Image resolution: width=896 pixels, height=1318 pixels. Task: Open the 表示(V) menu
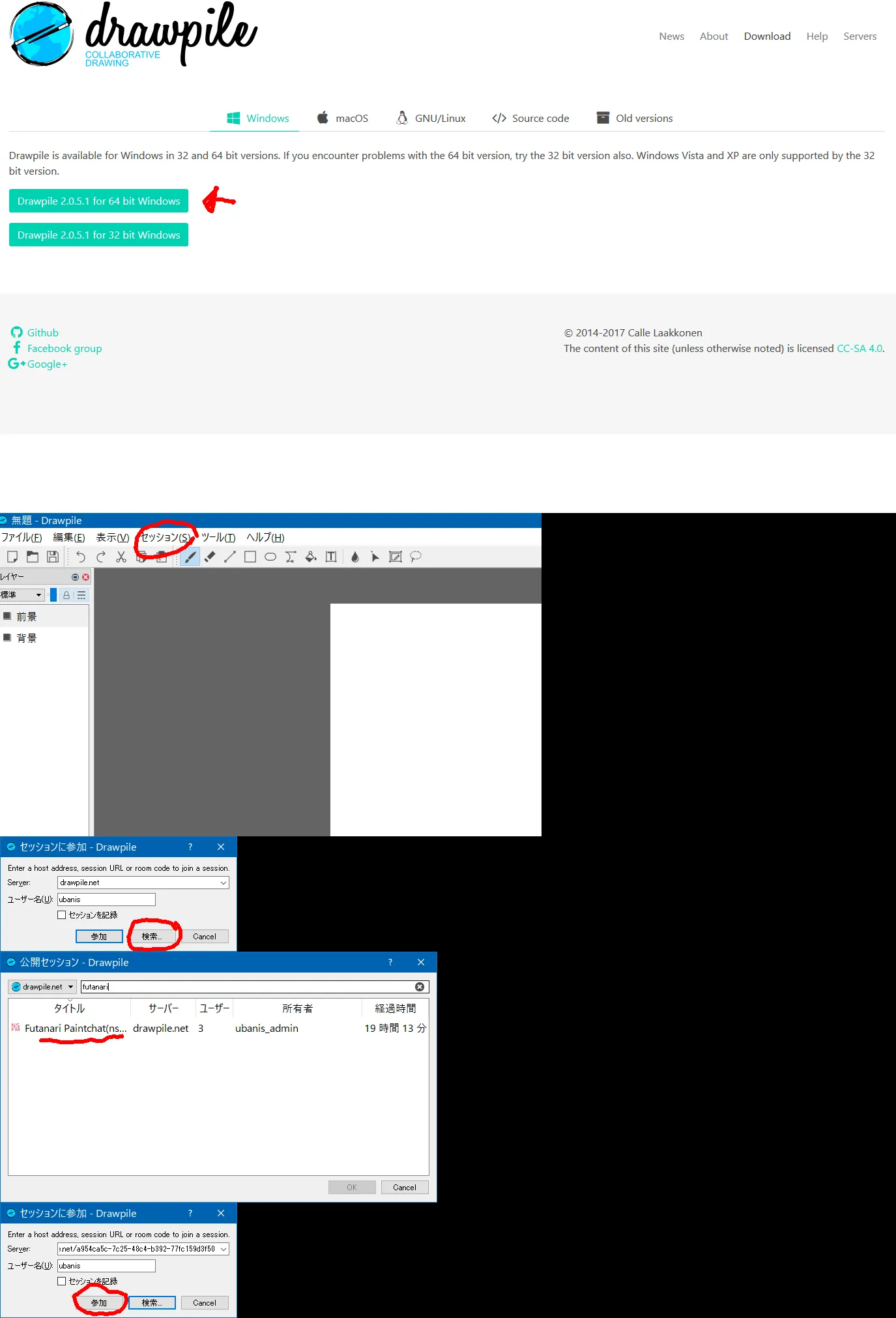coord(113,537)
